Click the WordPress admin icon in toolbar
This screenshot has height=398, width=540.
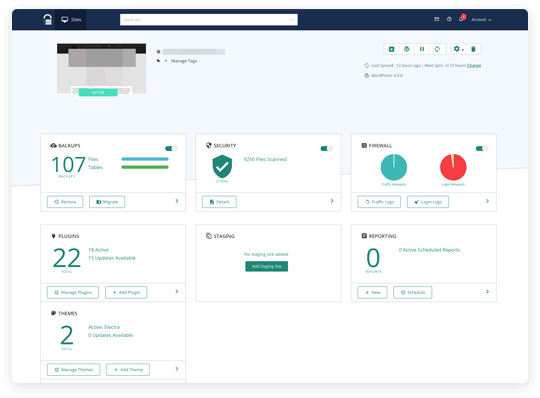click(407, 49)
